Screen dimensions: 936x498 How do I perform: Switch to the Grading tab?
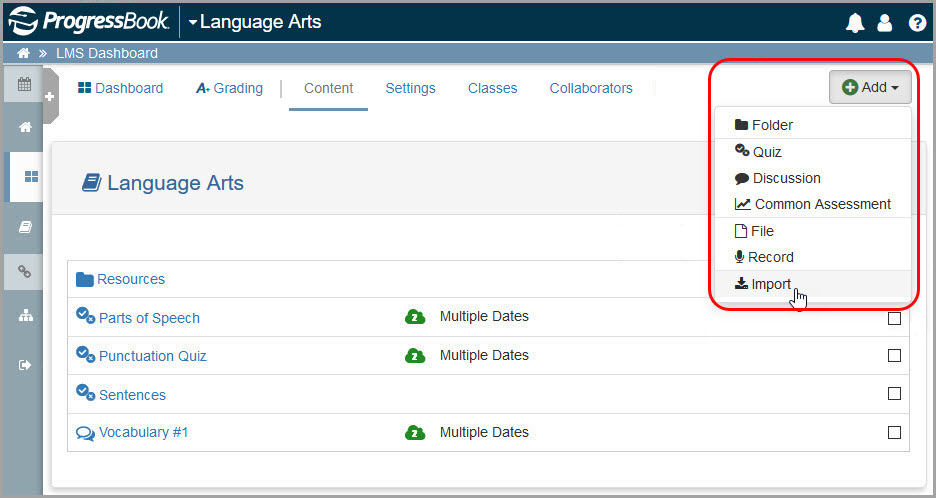pos(229,88)
